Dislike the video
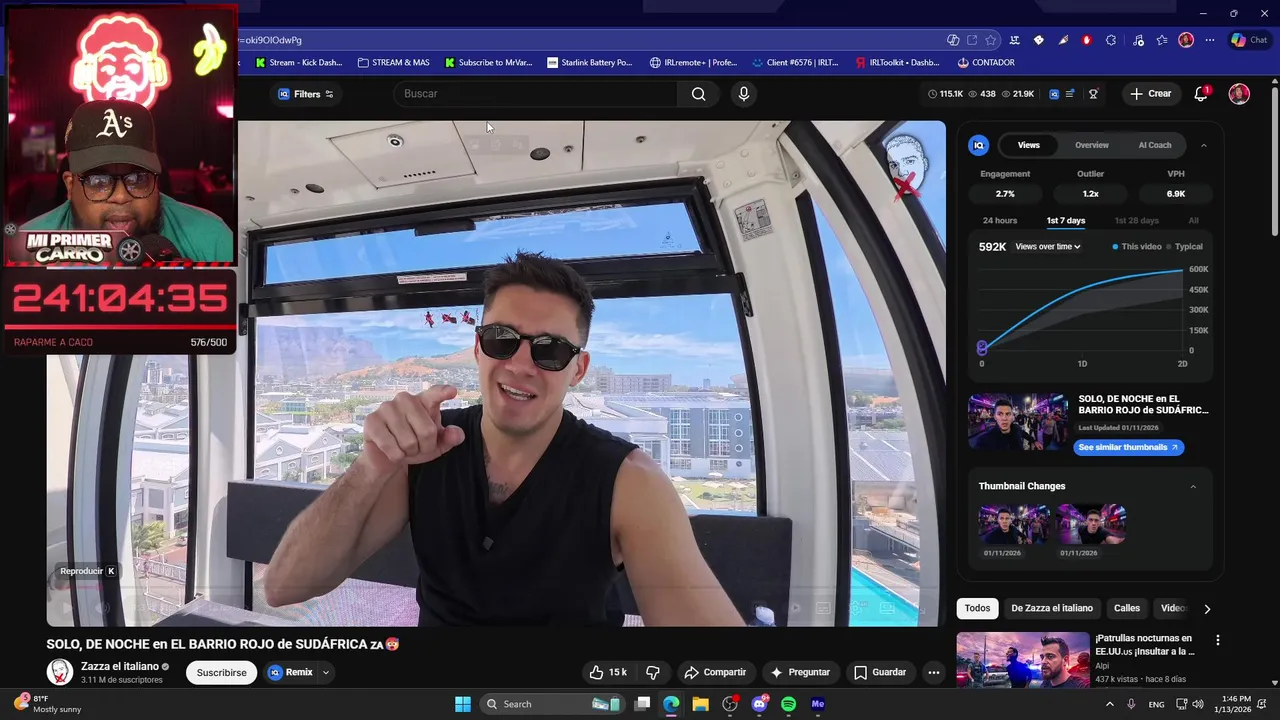Viewport: 1280px width, 720px height. 653,672
